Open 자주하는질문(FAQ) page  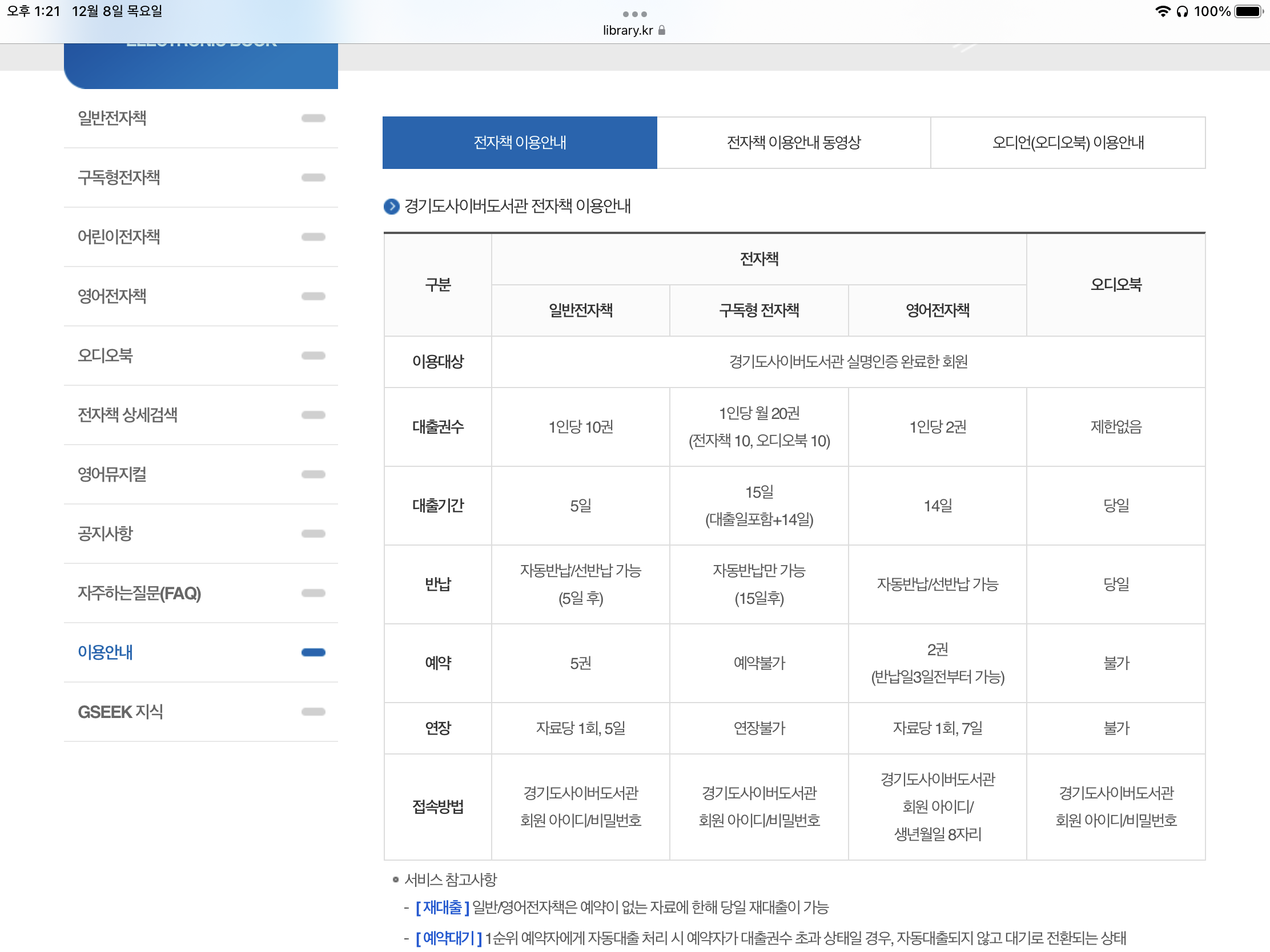click(139, 594)
